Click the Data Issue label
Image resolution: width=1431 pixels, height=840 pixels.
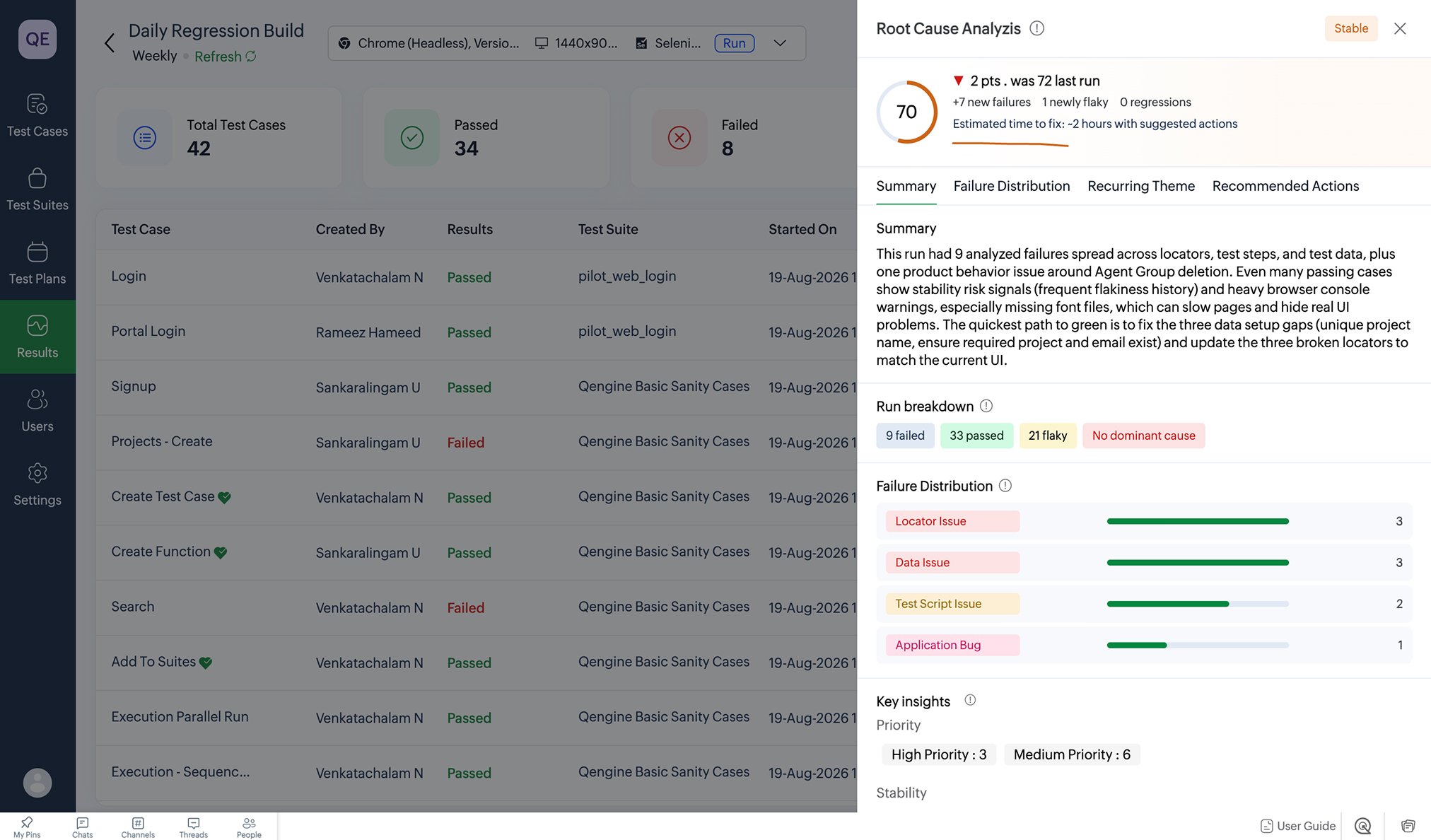[952, 563]
